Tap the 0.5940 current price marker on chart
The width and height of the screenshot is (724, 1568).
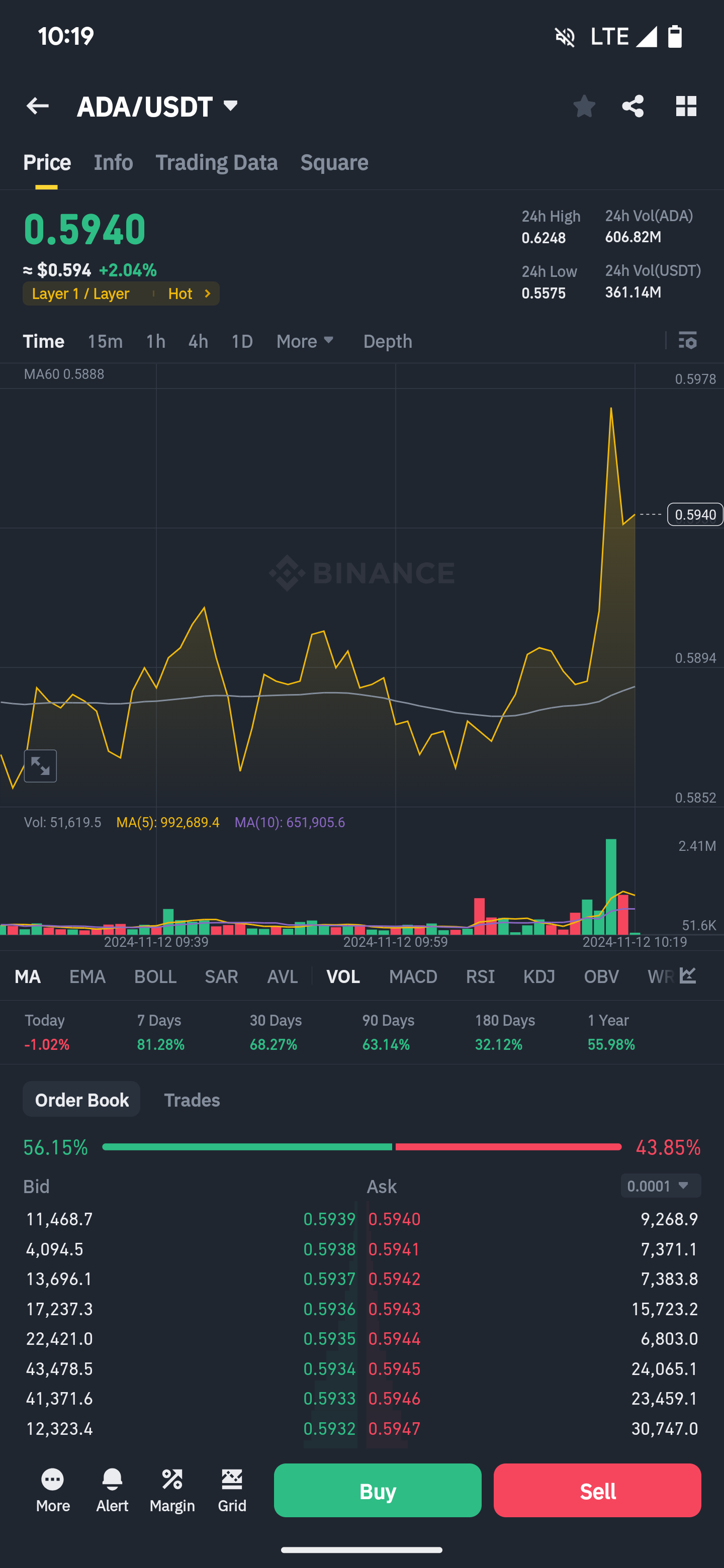695,514
